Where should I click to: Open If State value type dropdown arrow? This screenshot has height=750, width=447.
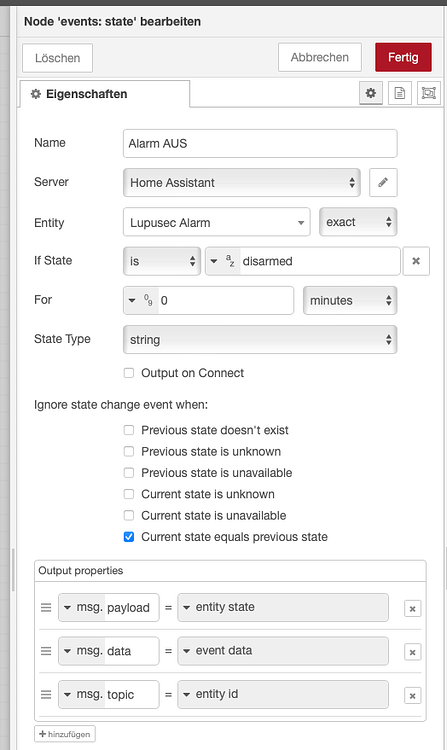click(x=214, y=261)
